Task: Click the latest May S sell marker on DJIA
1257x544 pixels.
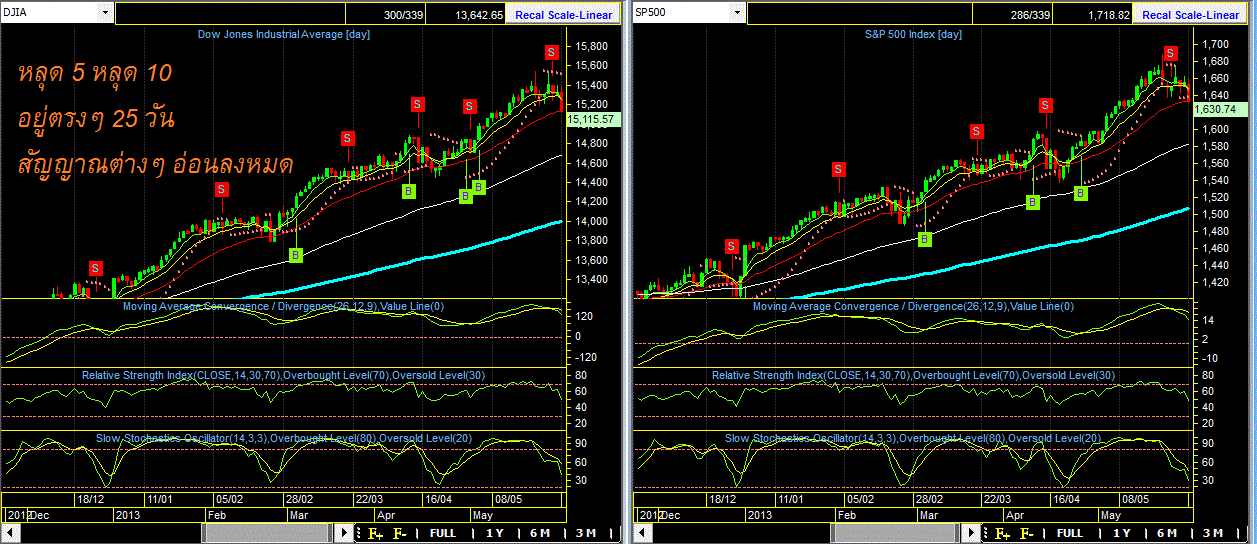Action: (551, 51)
